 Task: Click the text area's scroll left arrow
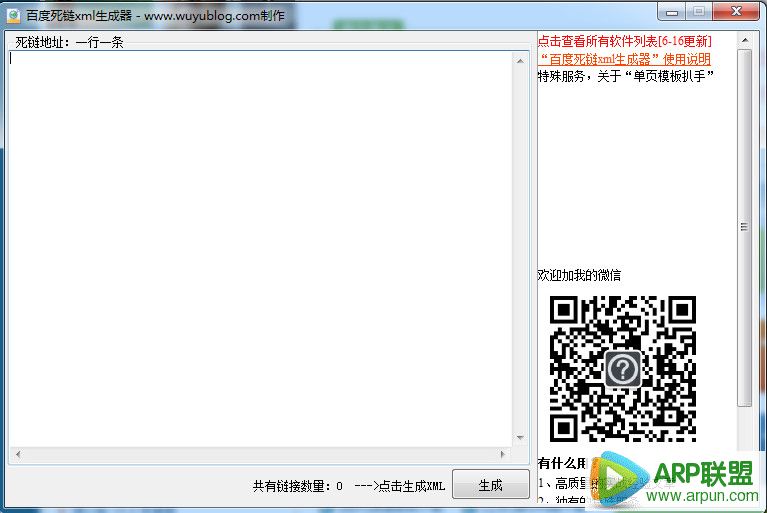pyautogui.click(x=18, y=454)
